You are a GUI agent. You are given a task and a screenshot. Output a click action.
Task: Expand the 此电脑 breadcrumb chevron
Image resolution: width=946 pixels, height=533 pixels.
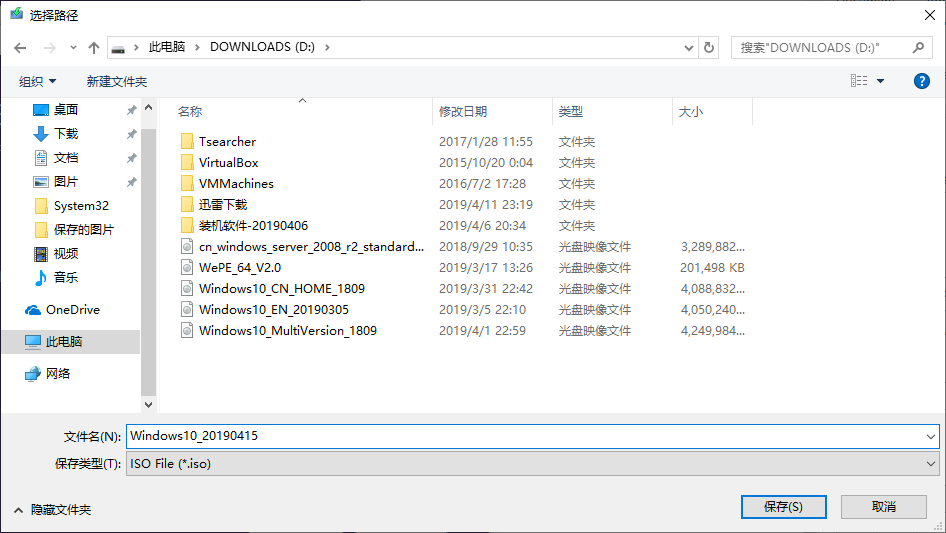coord(197,47)
